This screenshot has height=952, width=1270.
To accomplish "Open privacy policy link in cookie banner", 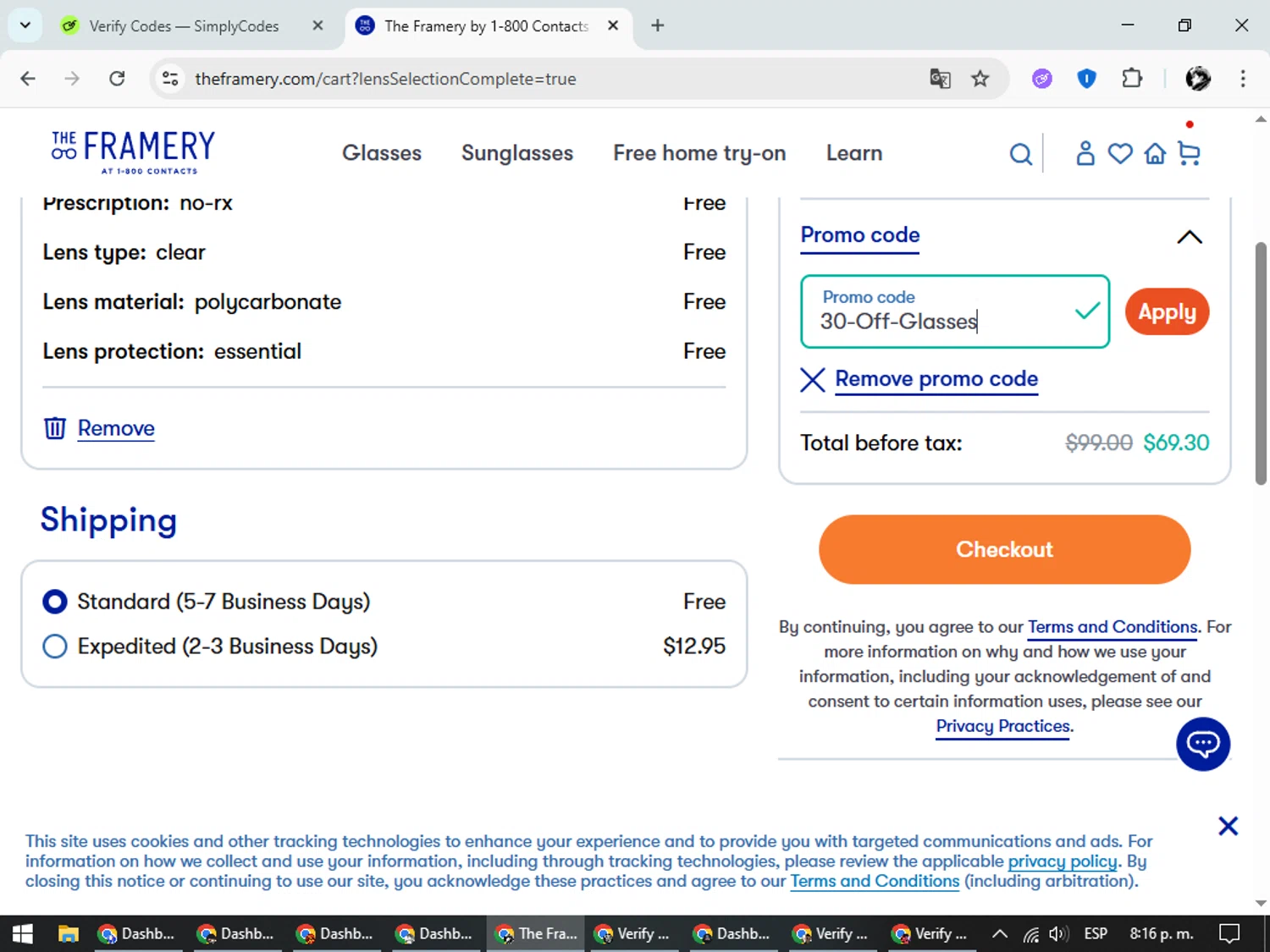I will 1063,861.
